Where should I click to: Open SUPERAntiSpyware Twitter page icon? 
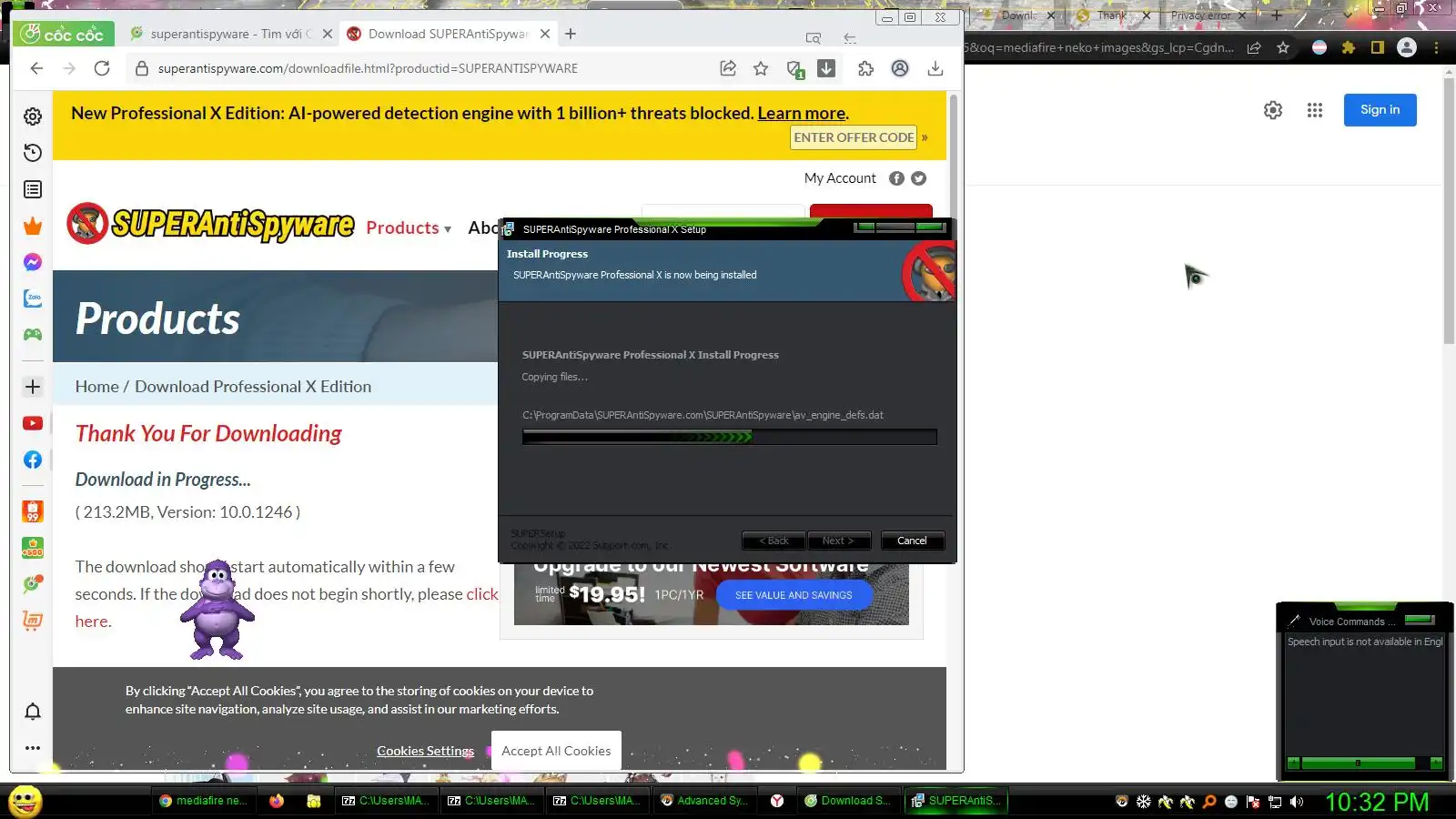919,178
